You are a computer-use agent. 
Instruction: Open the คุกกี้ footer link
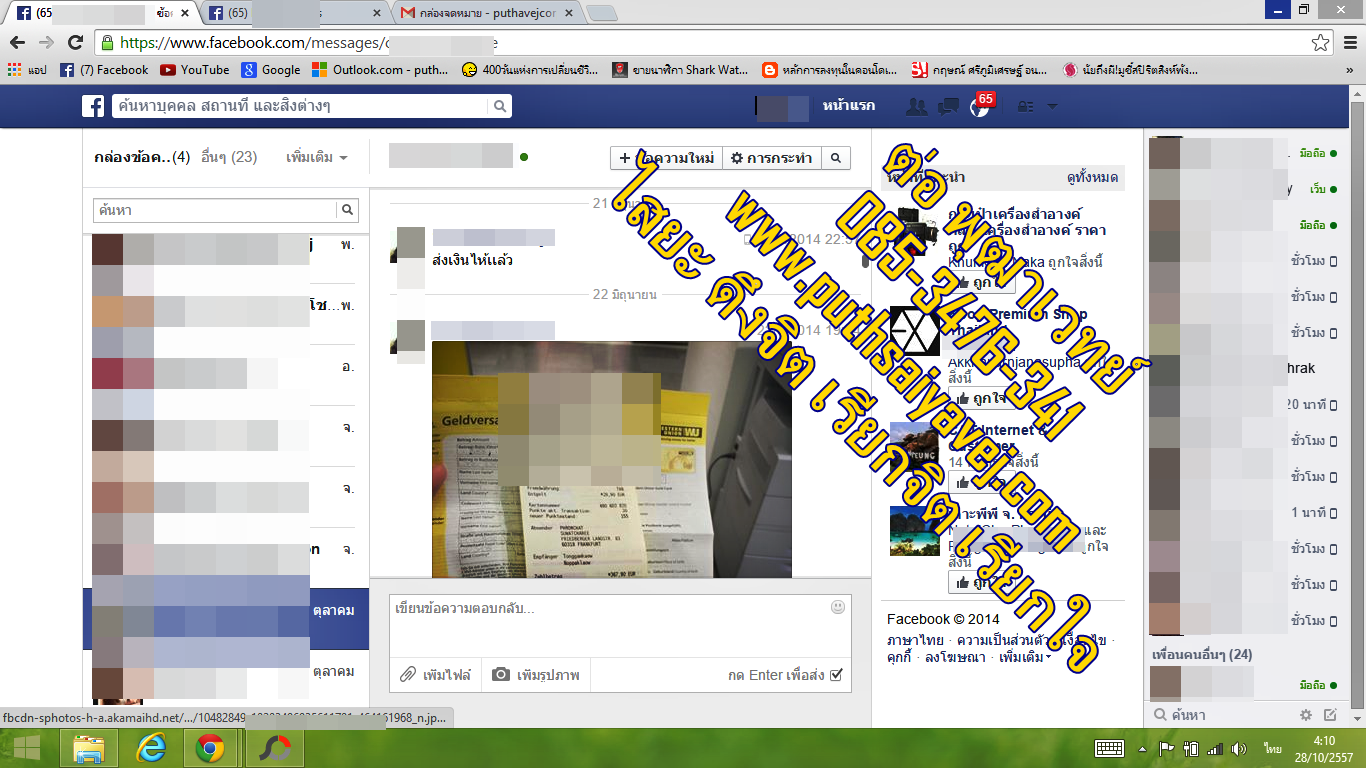point(899,657)
